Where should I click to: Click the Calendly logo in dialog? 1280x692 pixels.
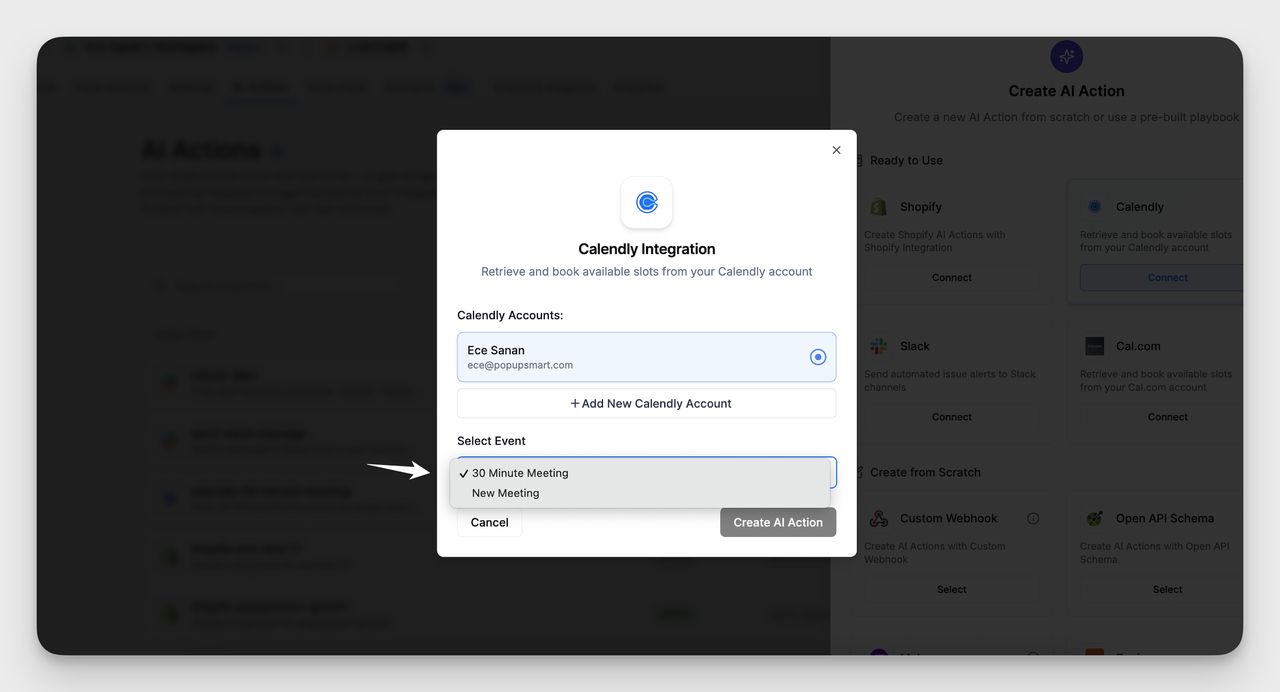pos(646,203)
